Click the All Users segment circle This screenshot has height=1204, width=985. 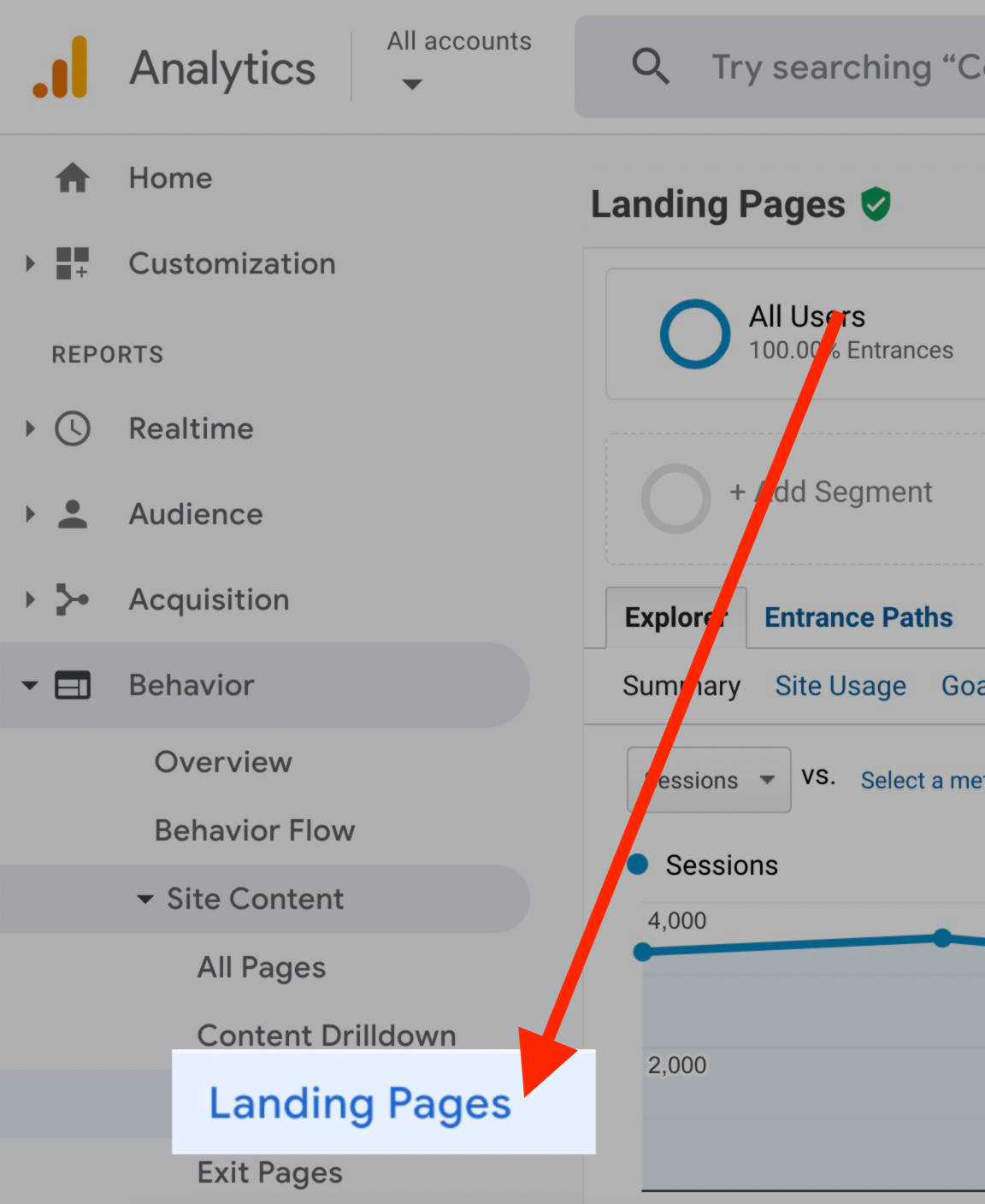tap(694, 333)
